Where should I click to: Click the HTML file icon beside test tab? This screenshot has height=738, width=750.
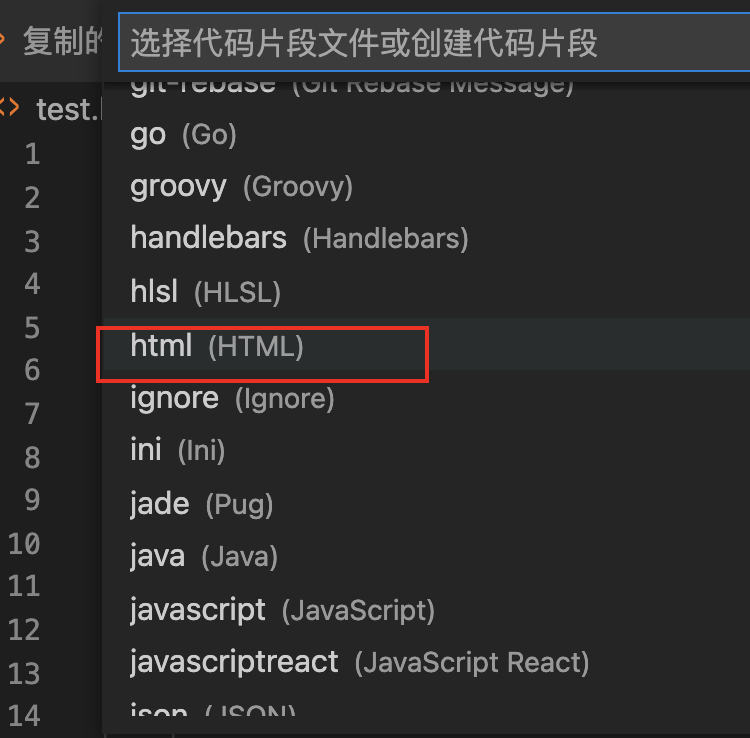10,107
